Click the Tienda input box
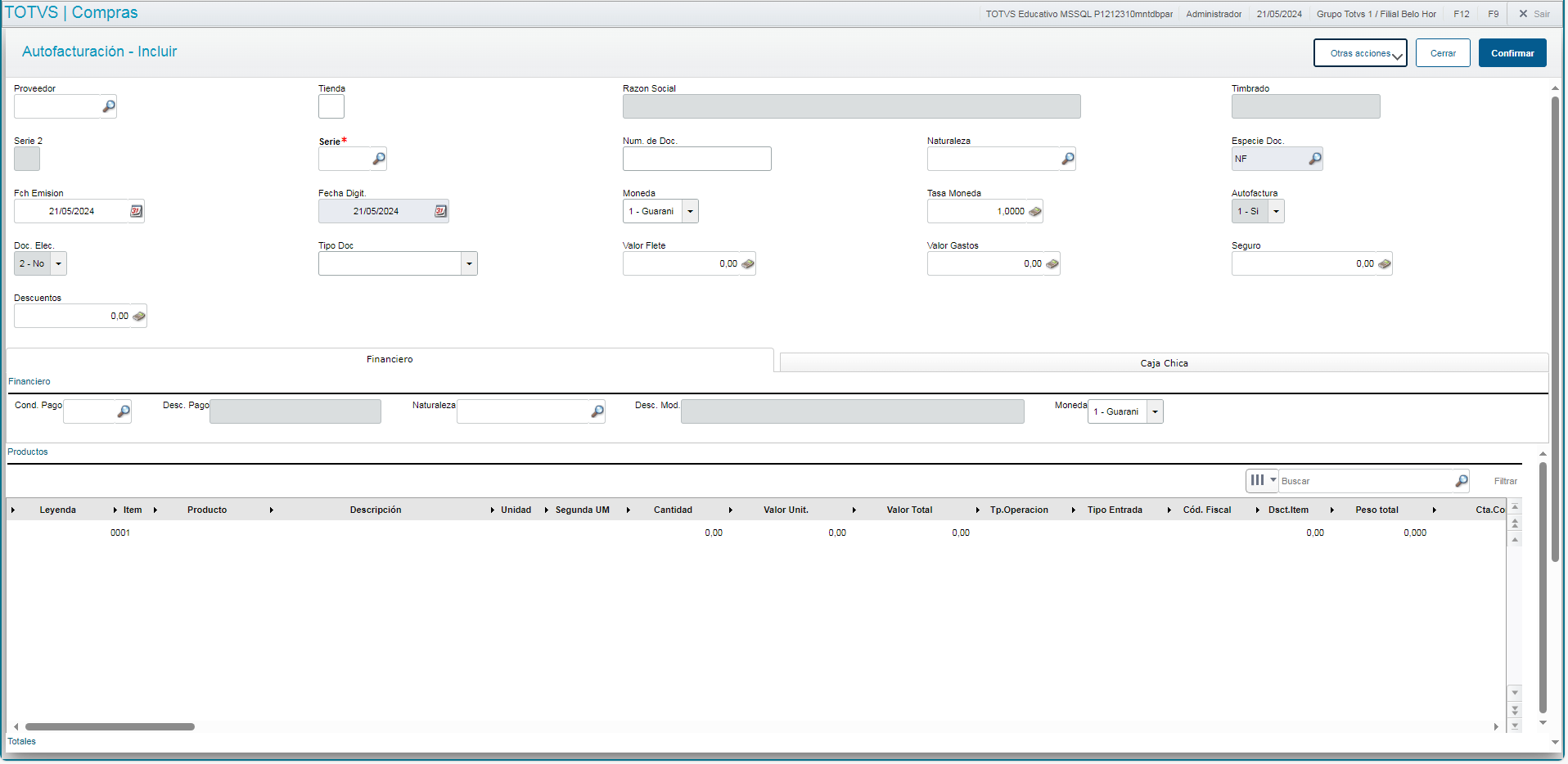 tap(331, 106)
